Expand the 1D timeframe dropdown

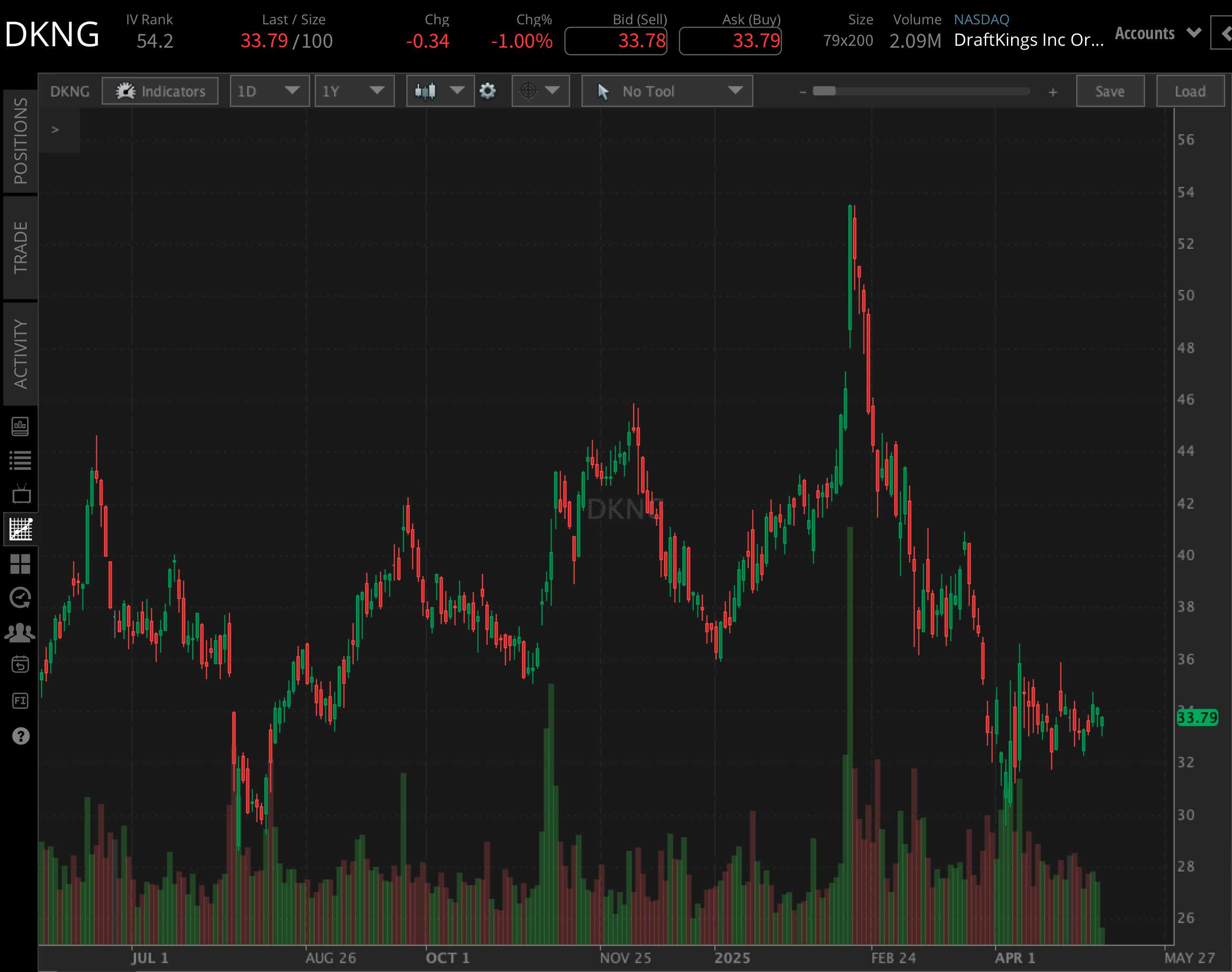pyautogui.click(x=269, y=91)
